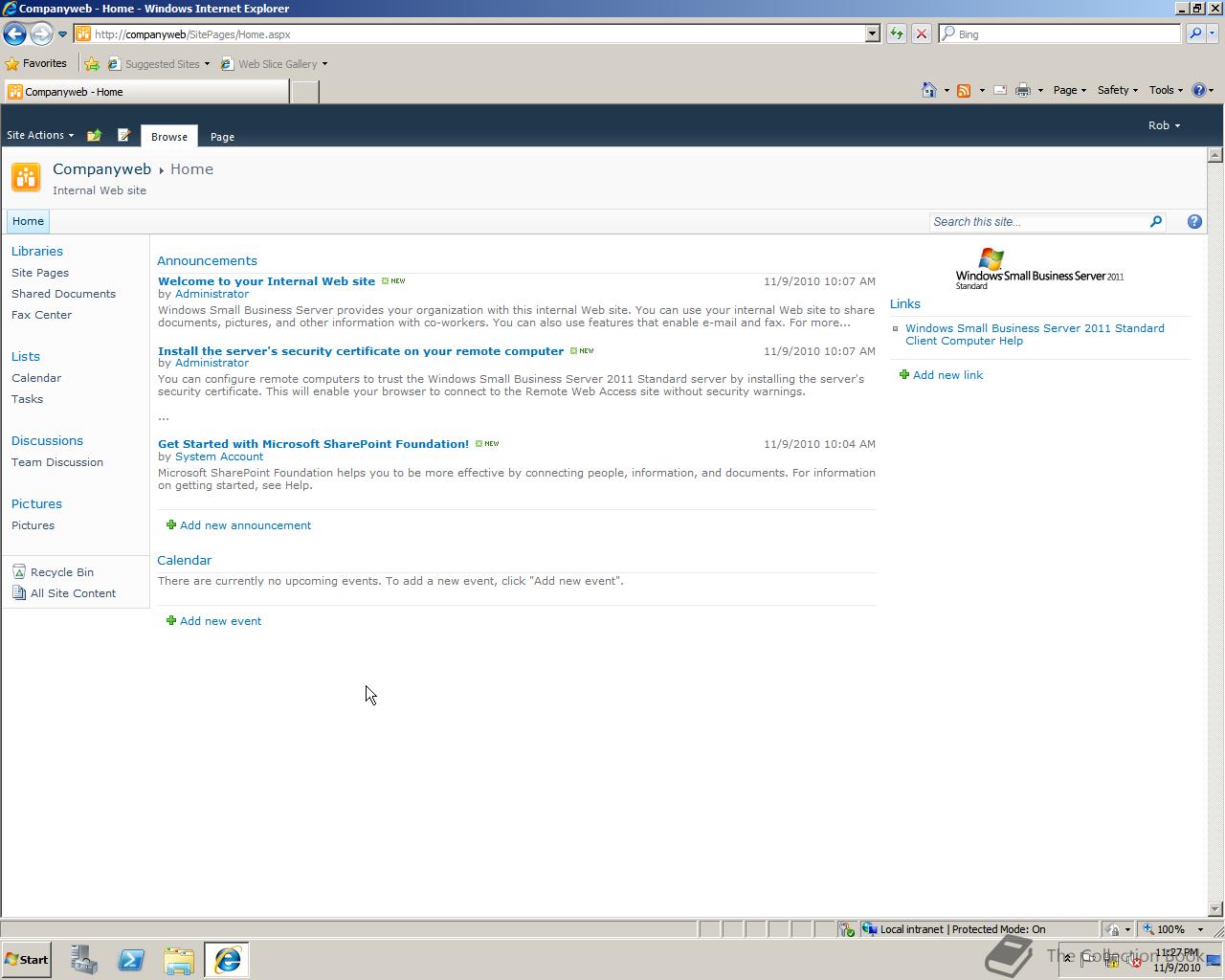Viewport: 1225px width, 980px height.
Task: Click the Navigate Up folder icon
Action: click(x=94, y=135)
